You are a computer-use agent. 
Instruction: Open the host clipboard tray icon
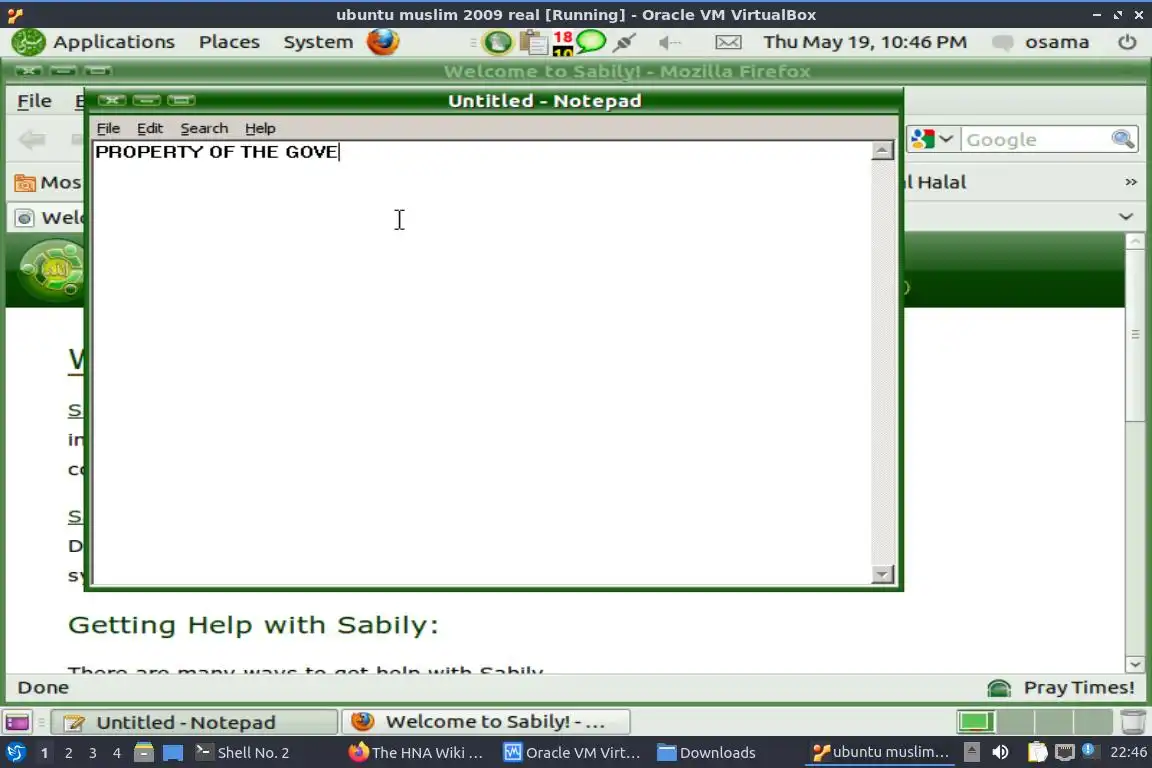tap(1037, 752)
